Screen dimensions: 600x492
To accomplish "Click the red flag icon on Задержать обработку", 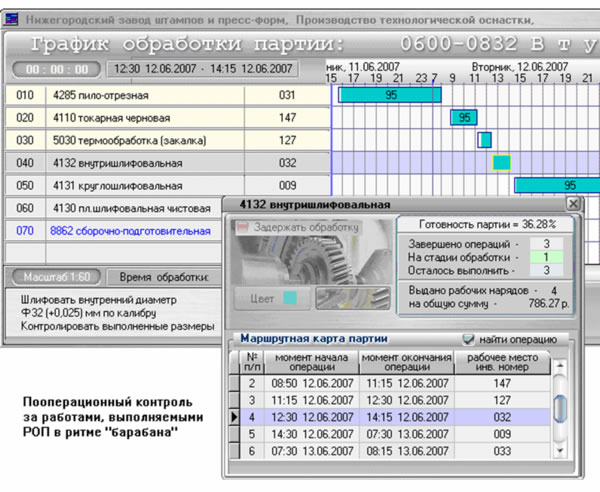I will (x=242, y=228).
